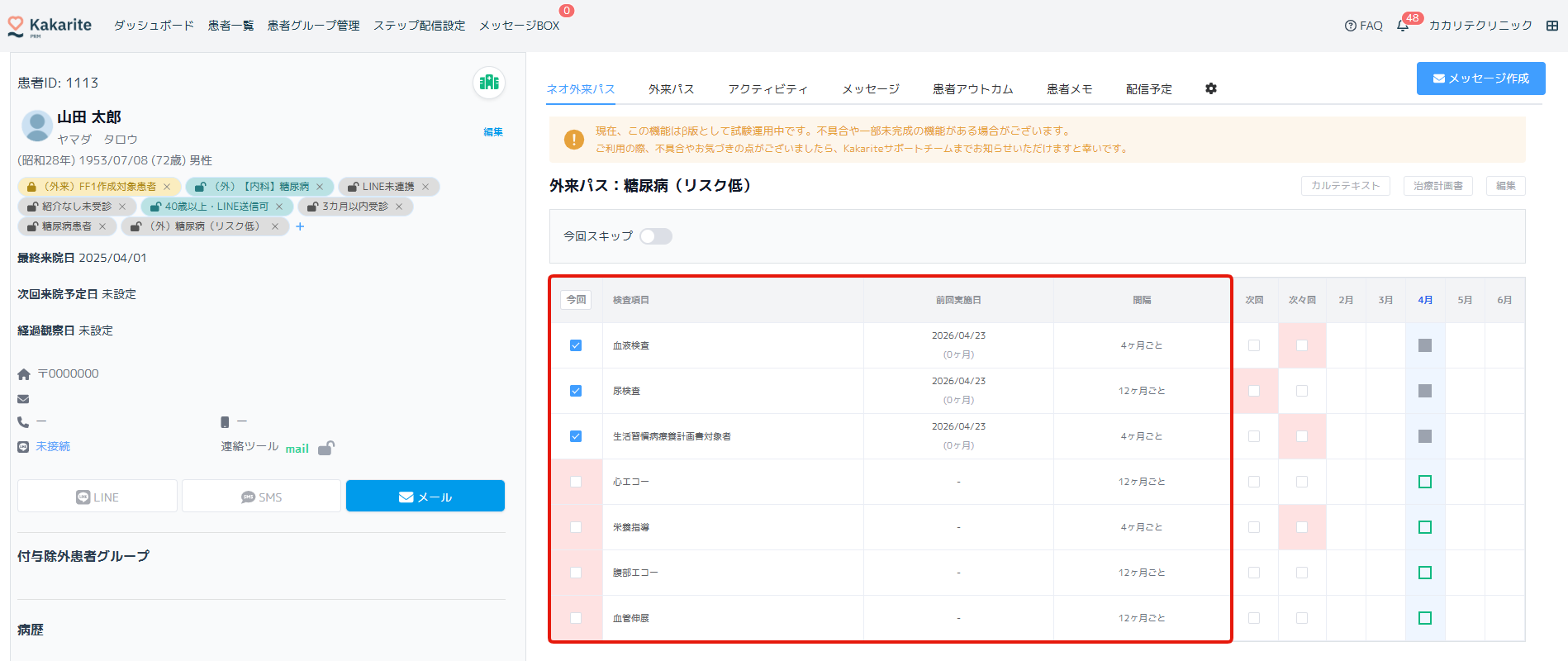The image size is (1568, 661).
Task: Click the green 4月 square for 腹部エコー
Action: click(x=1425, y=573)
